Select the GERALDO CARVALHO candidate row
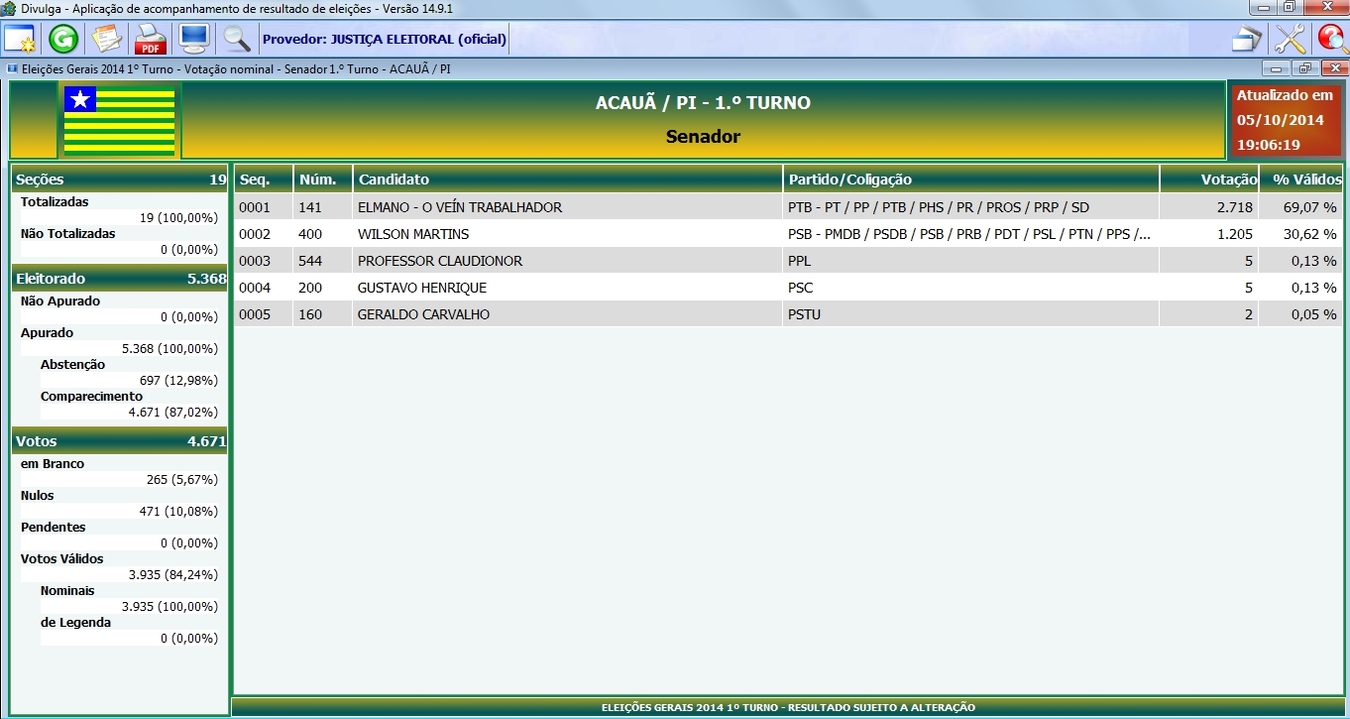1350x719 pixels. pos(788,315)
